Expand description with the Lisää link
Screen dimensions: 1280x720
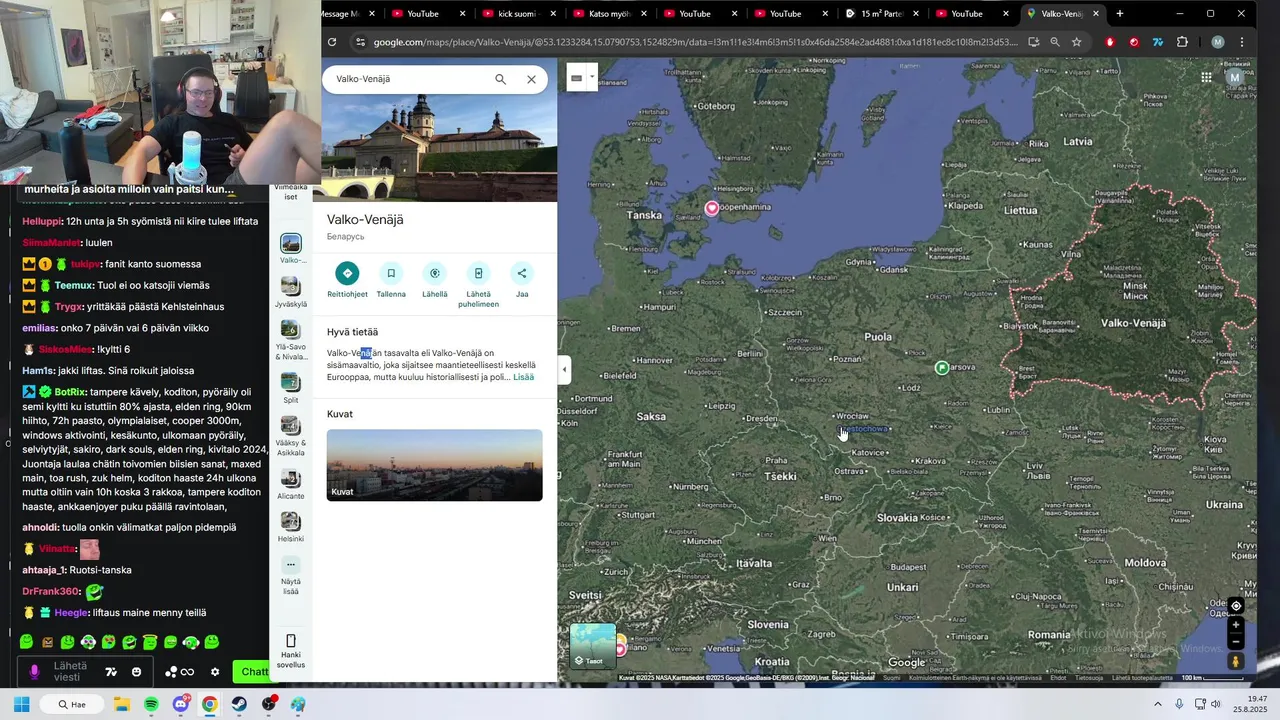523,377
